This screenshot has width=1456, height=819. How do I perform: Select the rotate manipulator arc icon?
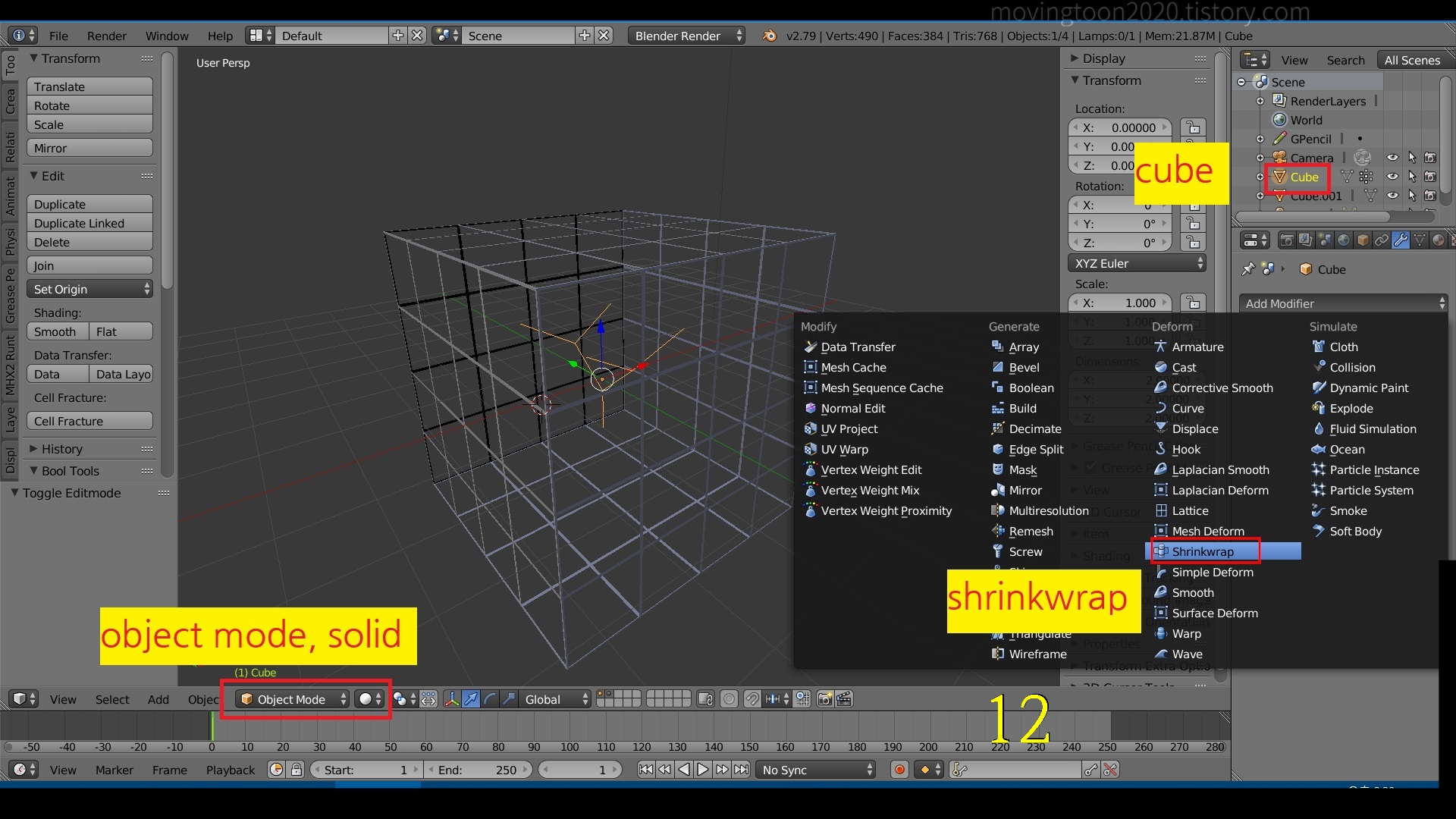[x=490, y=699]
